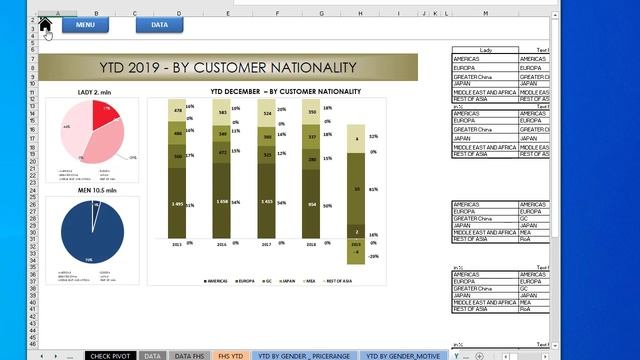
Task: Click the blue DATA button
Action: 160,25
